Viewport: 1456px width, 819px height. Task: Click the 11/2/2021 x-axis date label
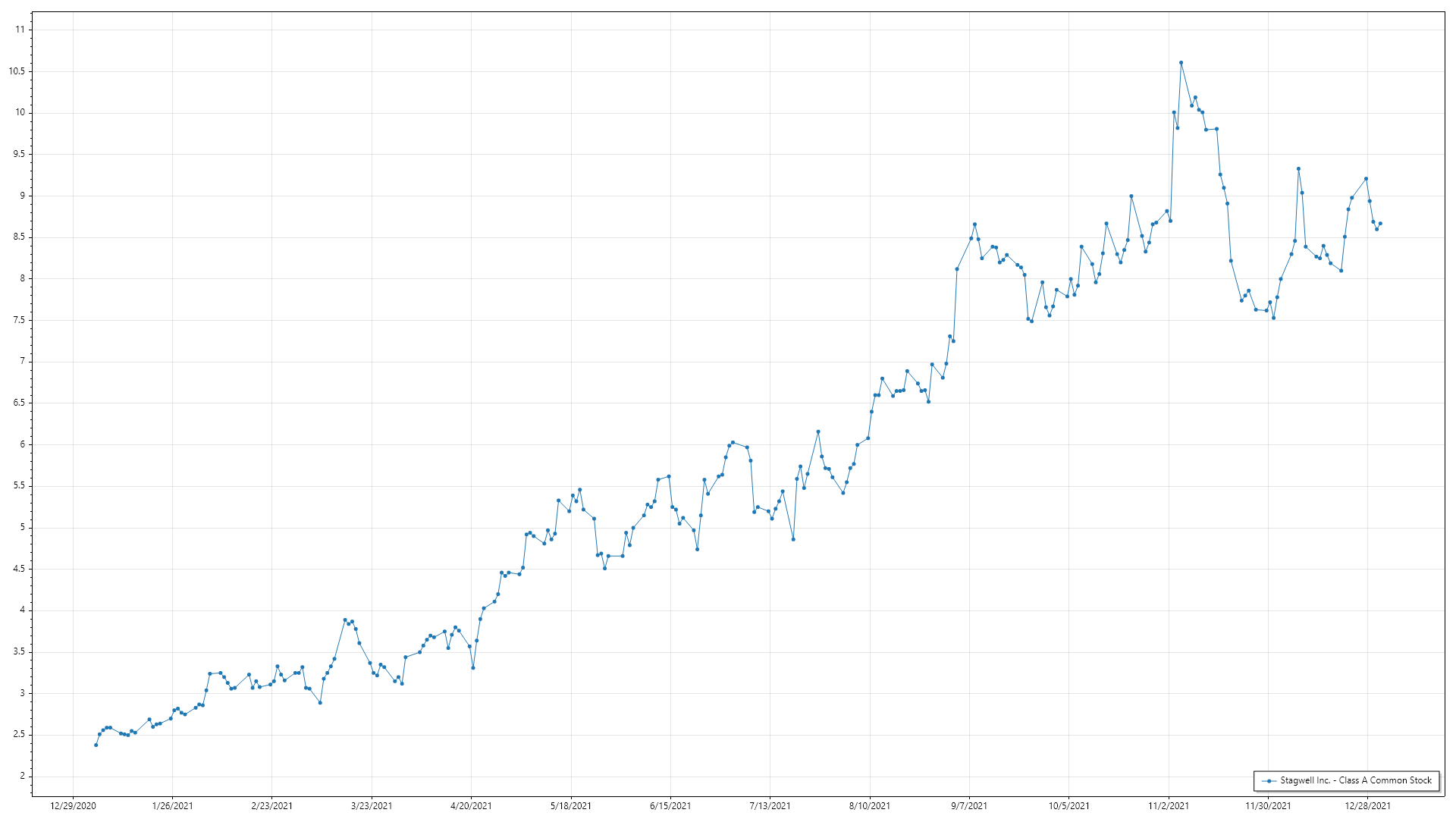click(x=1169, y=805)
